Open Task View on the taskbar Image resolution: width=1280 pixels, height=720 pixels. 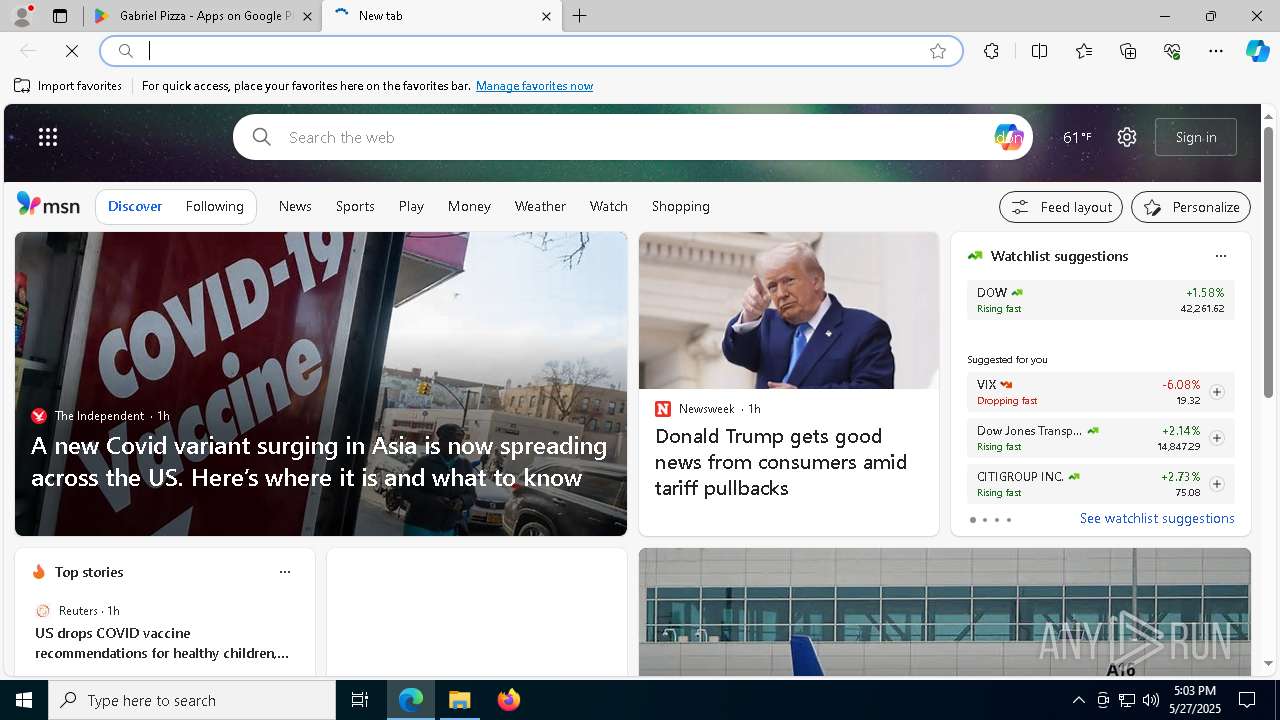(x=360, y=700)
